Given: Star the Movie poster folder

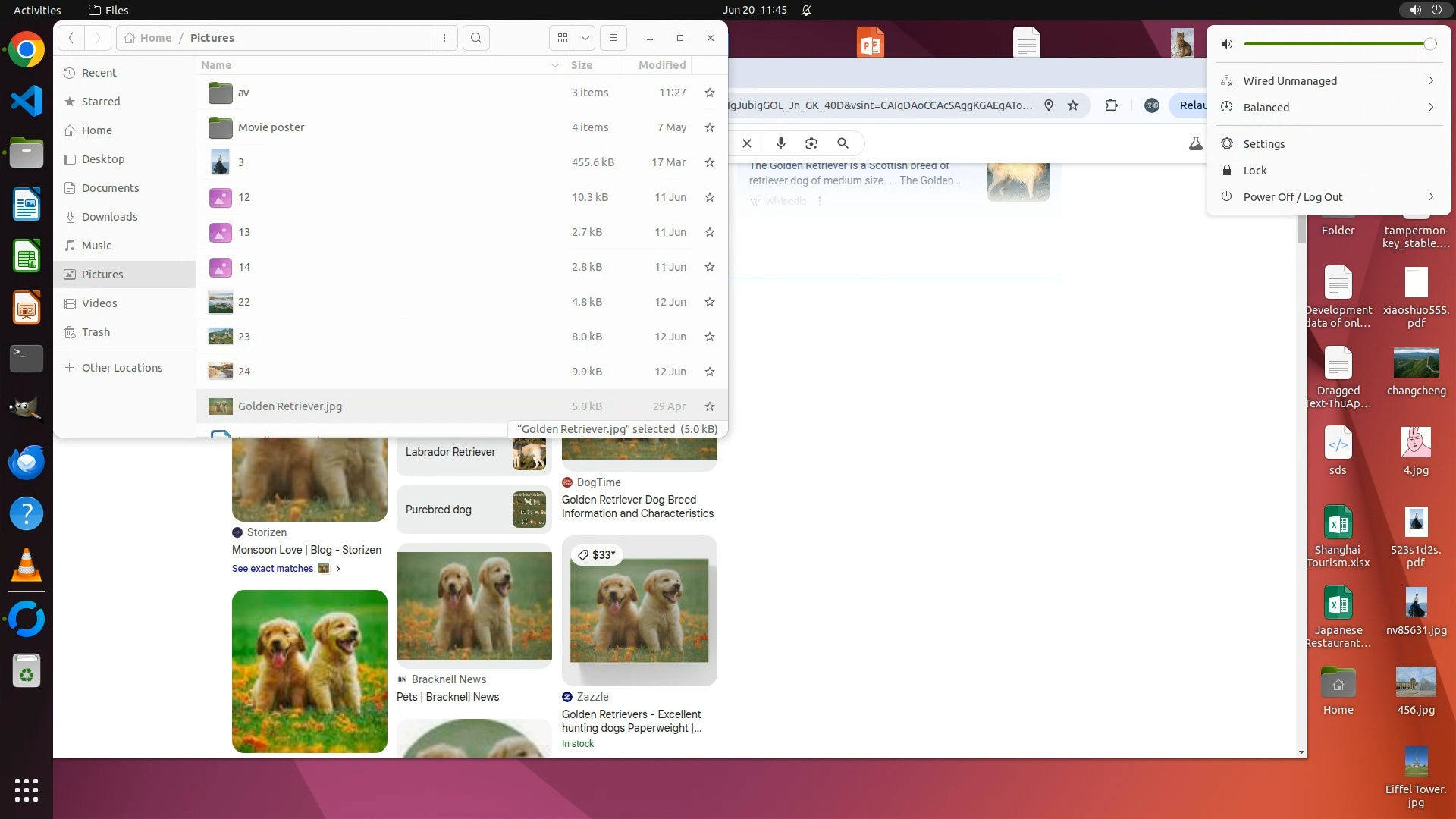Looking at the screenshot, I should [710, 127].
